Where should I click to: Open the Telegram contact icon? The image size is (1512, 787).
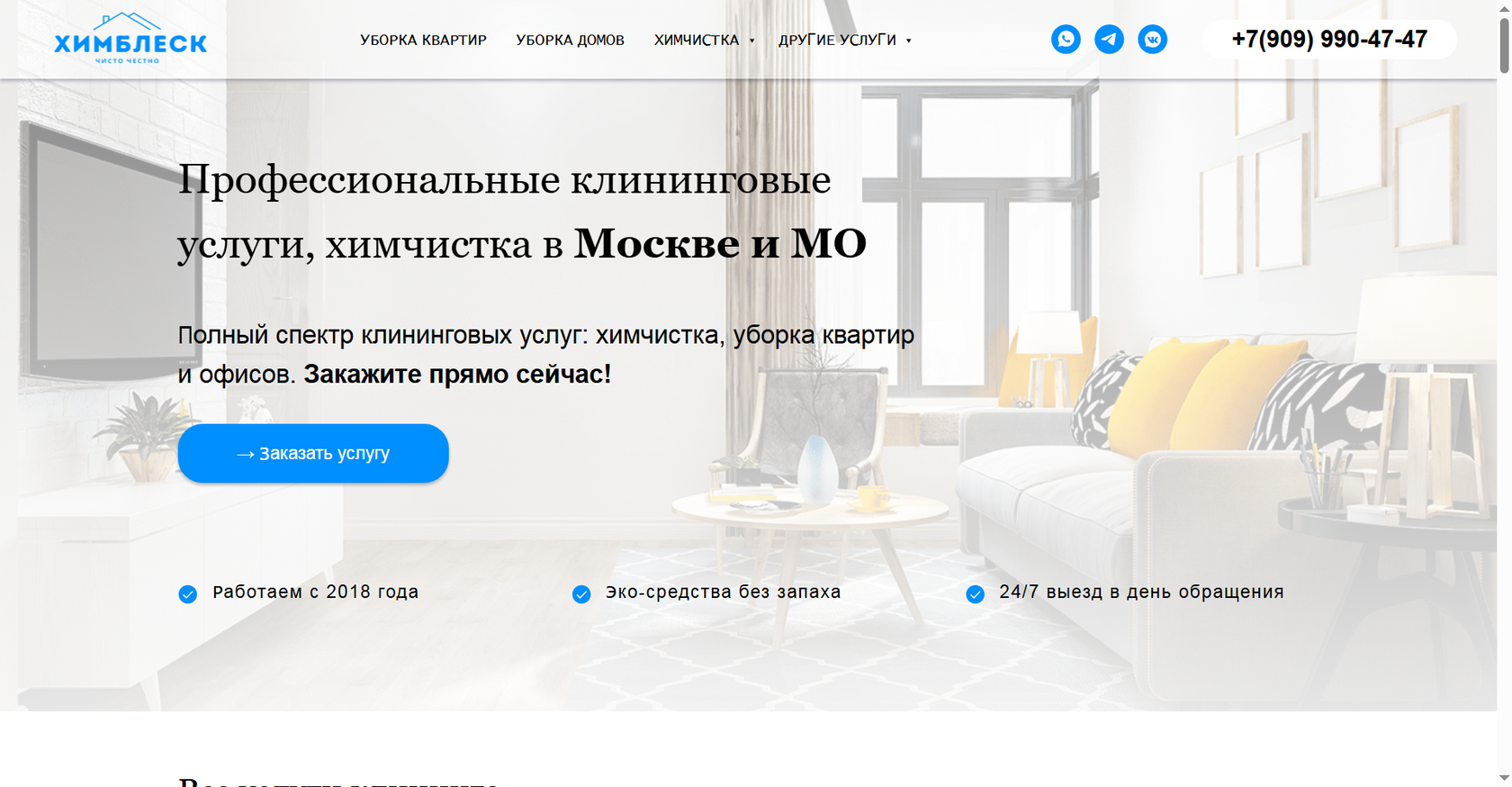pyautogui.click(x=1109, y=40)
